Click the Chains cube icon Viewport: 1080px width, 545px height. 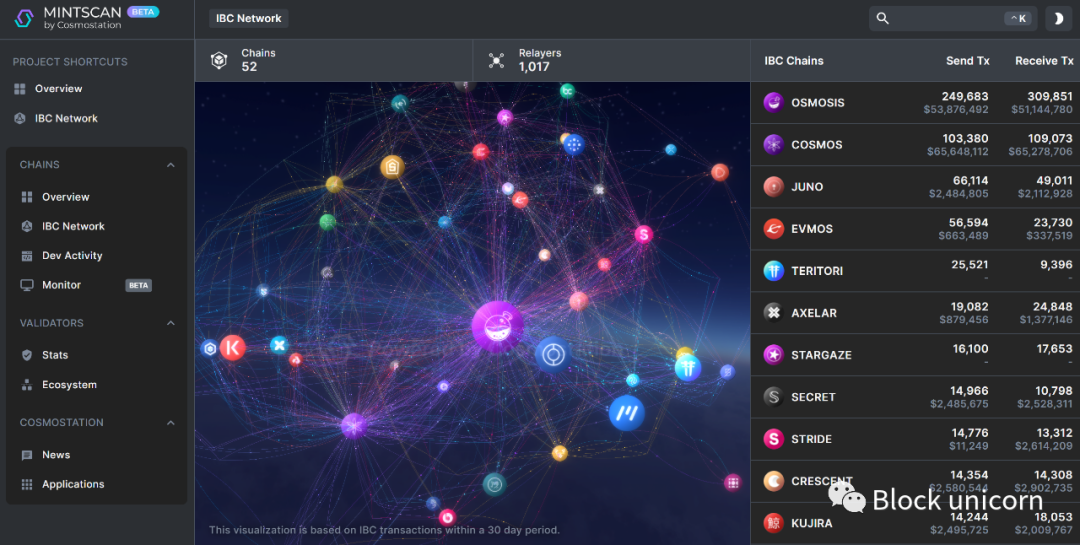point(219,61)
